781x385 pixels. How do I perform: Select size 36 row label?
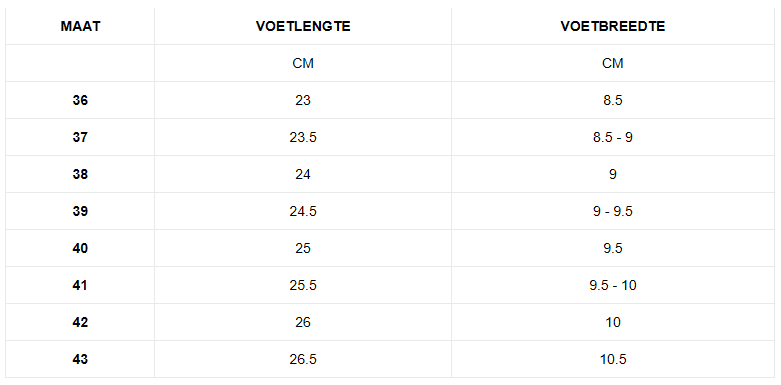[80, 101]
